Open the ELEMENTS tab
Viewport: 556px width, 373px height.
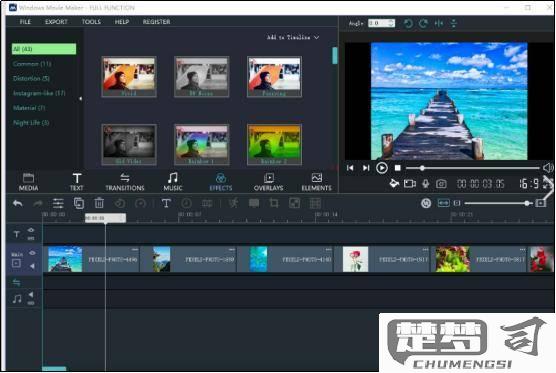[x=316, y=182]
